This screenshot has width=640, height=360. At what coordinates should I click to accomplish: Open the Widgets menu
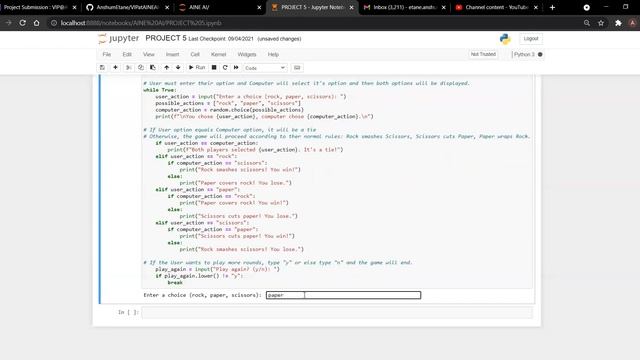(247, 54)
